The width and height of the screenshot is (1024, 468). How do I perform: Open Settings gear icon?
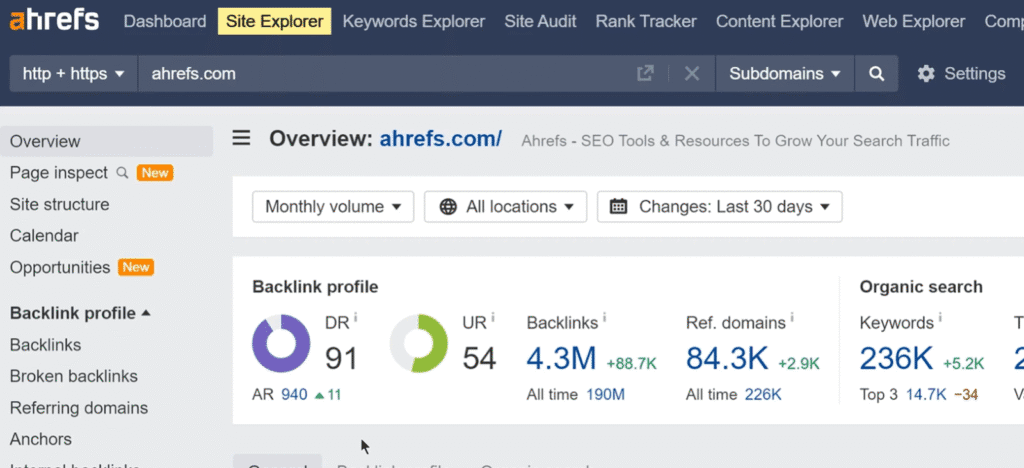click(925, 74)
